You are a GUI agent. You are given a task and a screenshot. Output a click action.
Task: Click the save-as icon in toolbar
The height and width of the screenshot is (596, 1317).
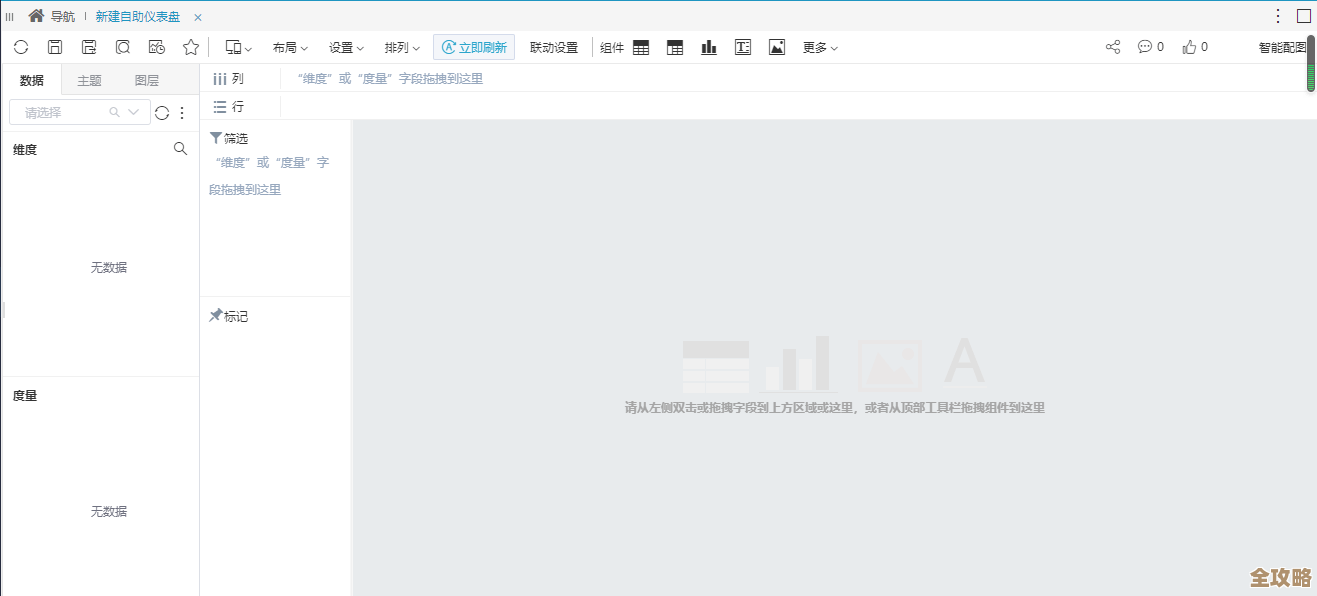[89, 47]
